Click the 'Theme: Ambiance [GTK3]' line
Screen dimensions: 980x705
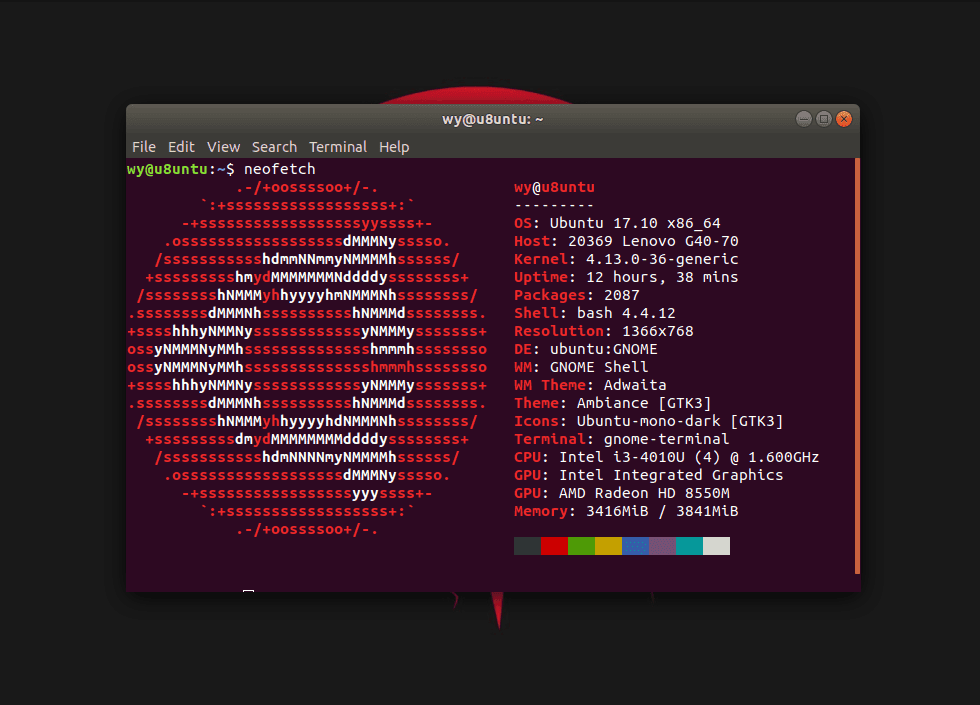613,403
